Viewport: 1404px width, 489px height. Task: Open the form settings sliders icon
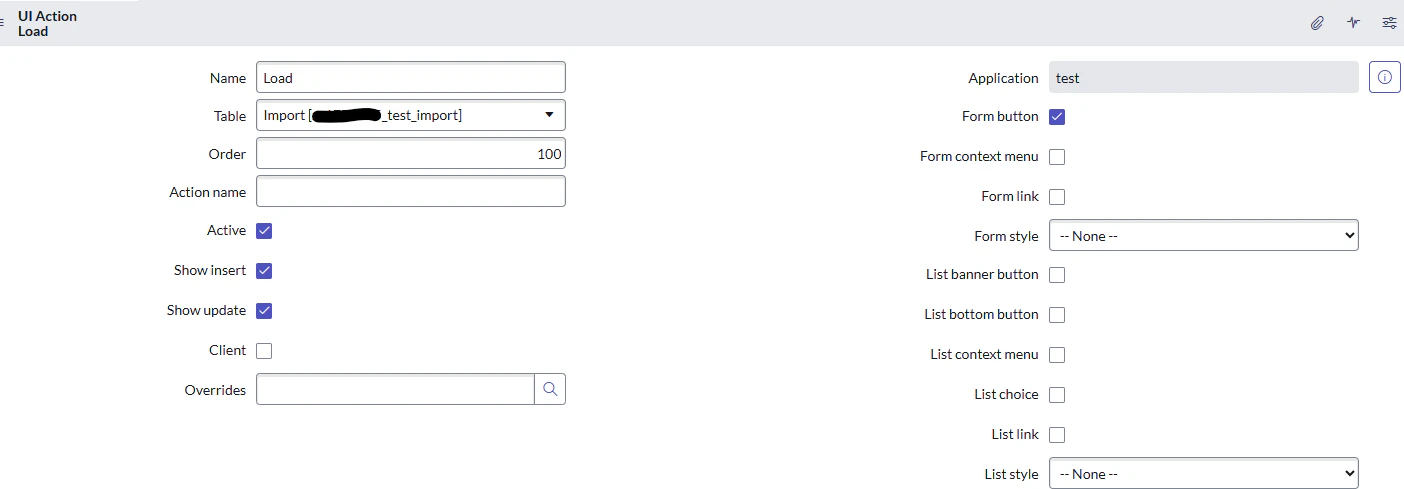(1389, 23)
